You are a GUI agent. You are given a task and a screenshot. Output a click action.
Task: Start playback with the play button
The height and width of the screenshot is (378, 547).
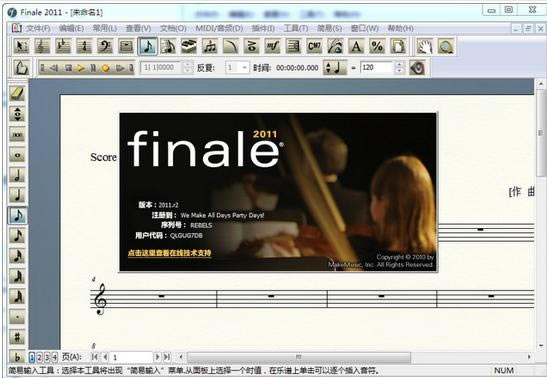pyautogui.click(x=81, y=68)
